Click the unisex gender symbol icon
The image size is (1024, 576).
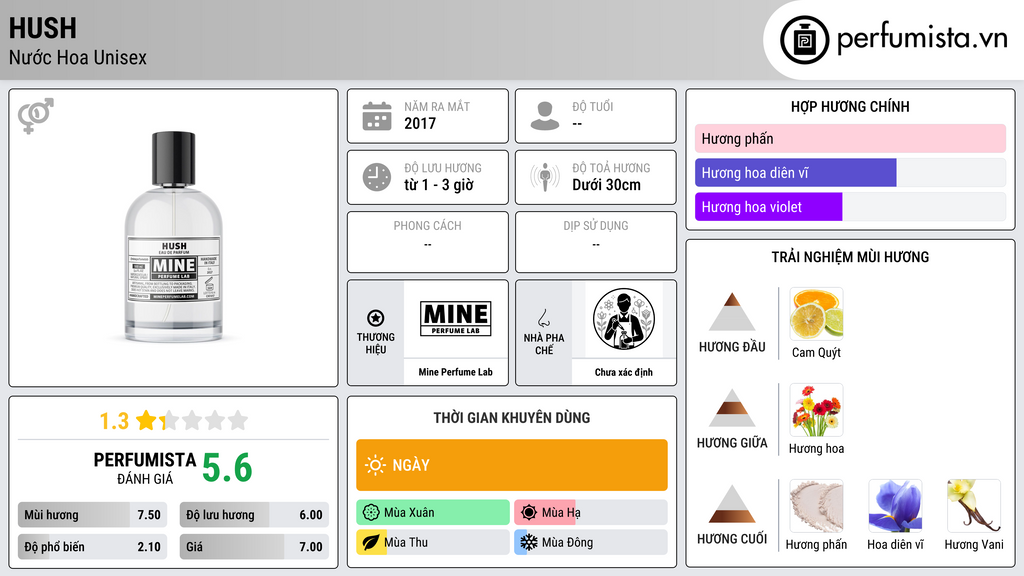pos(36,116)
